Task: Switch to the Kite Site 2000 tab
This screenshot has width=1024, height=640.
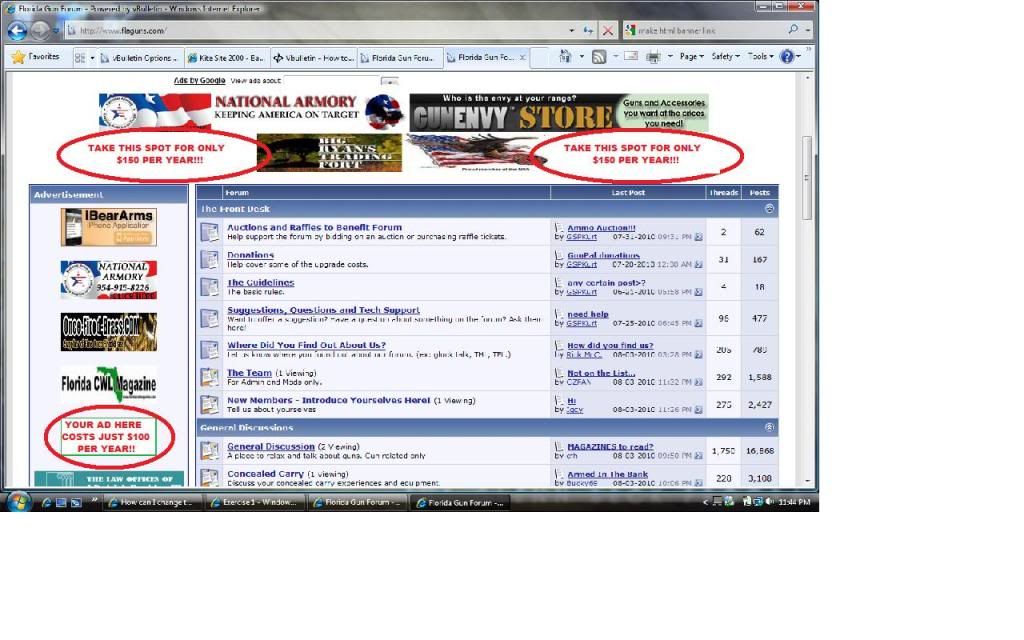Action: coord(226,57)
